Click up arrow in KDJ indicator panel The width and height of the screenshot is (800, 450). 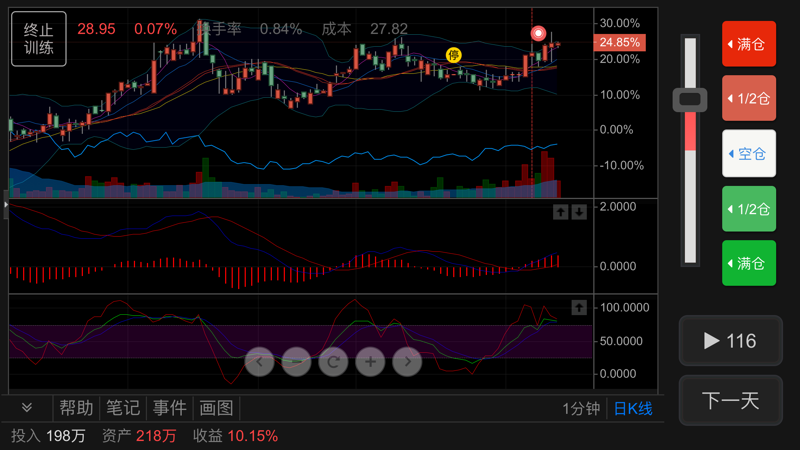(x=579, y=307)
